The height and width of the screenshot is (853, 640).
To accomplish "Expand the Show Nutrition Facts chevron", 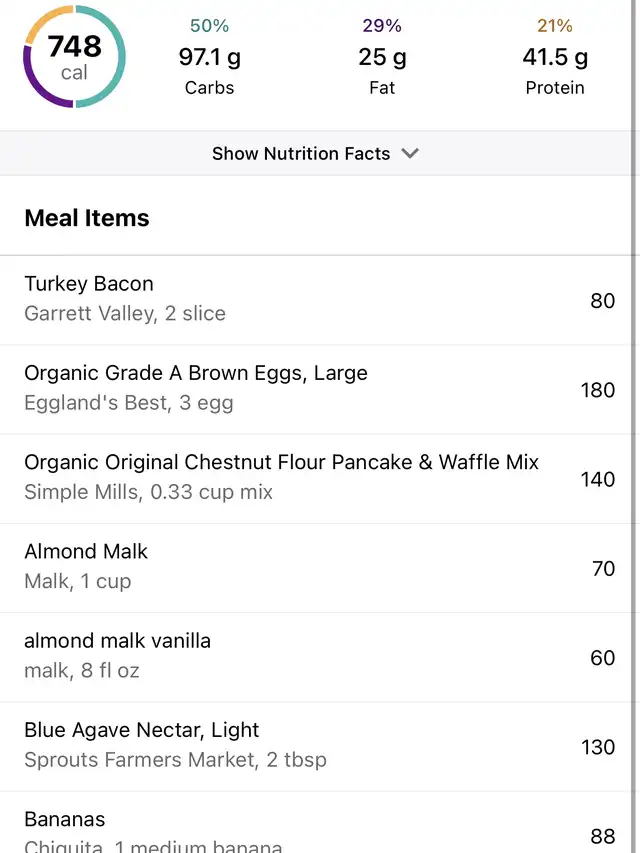I will click(410, 153).
